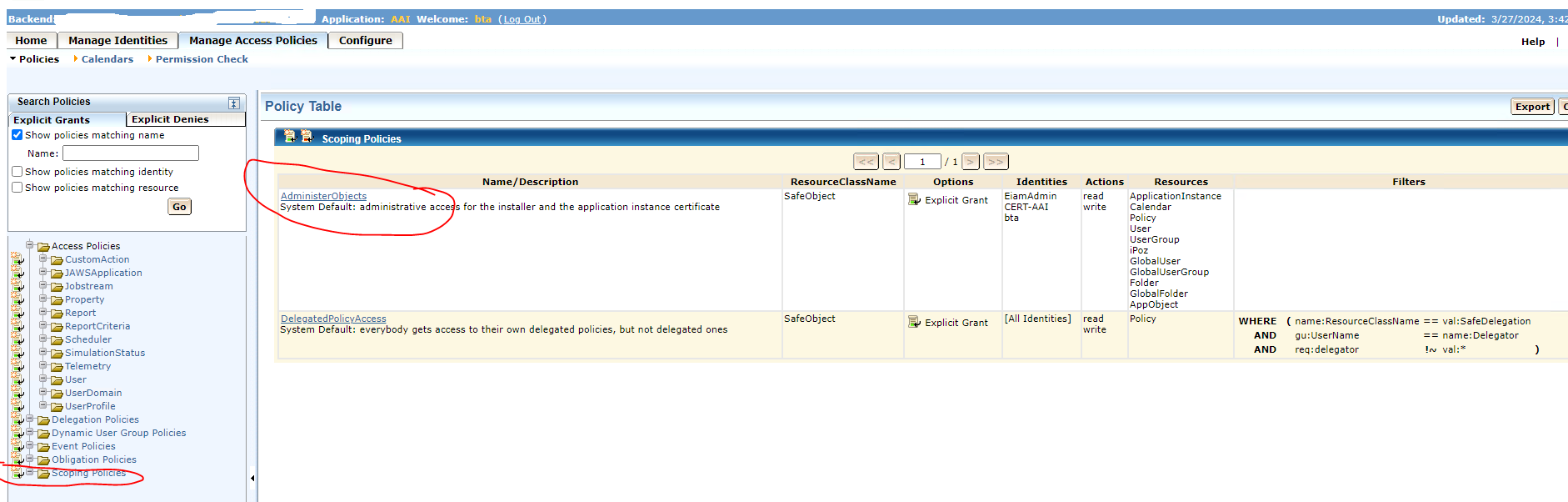Screen dimensions: 1568x502
Task: Click new-policy icon left of Dynamic User Group Policies
Action: (17, 433)
